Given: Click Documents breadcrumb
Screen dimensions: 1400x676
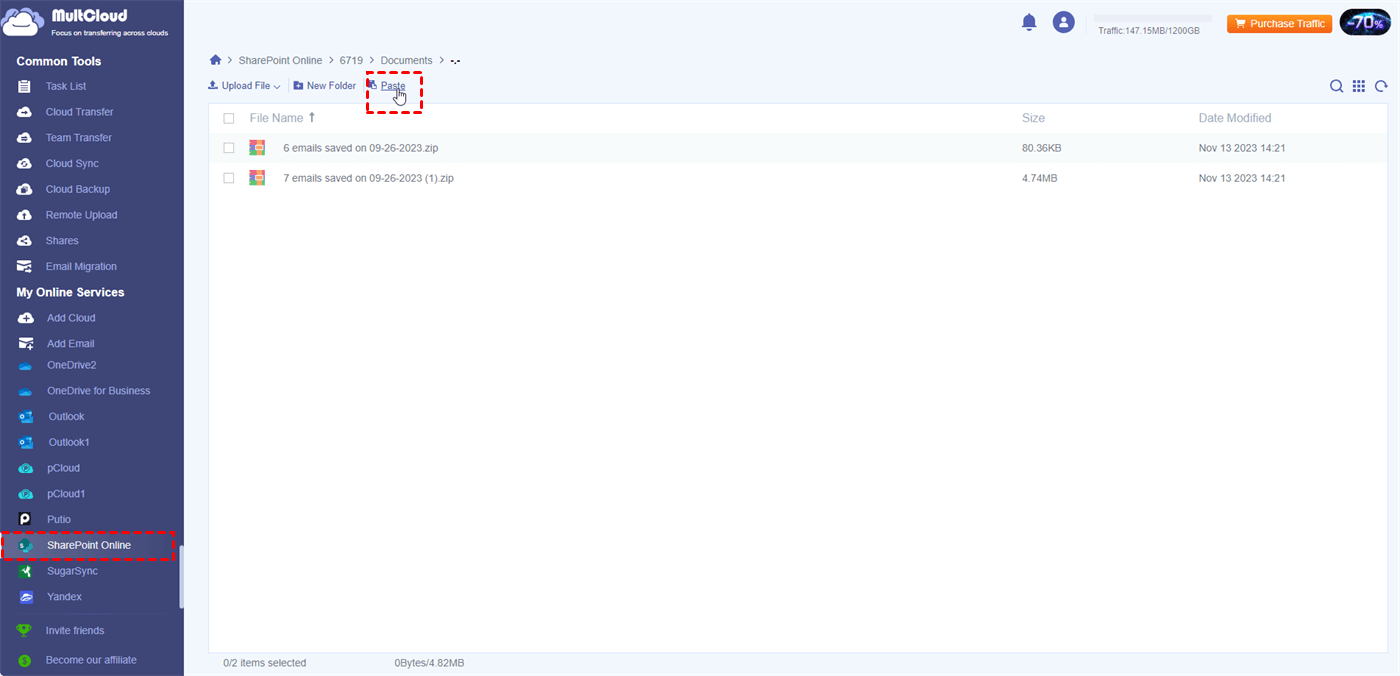Looking at the screenshot, I should point(406,61).
